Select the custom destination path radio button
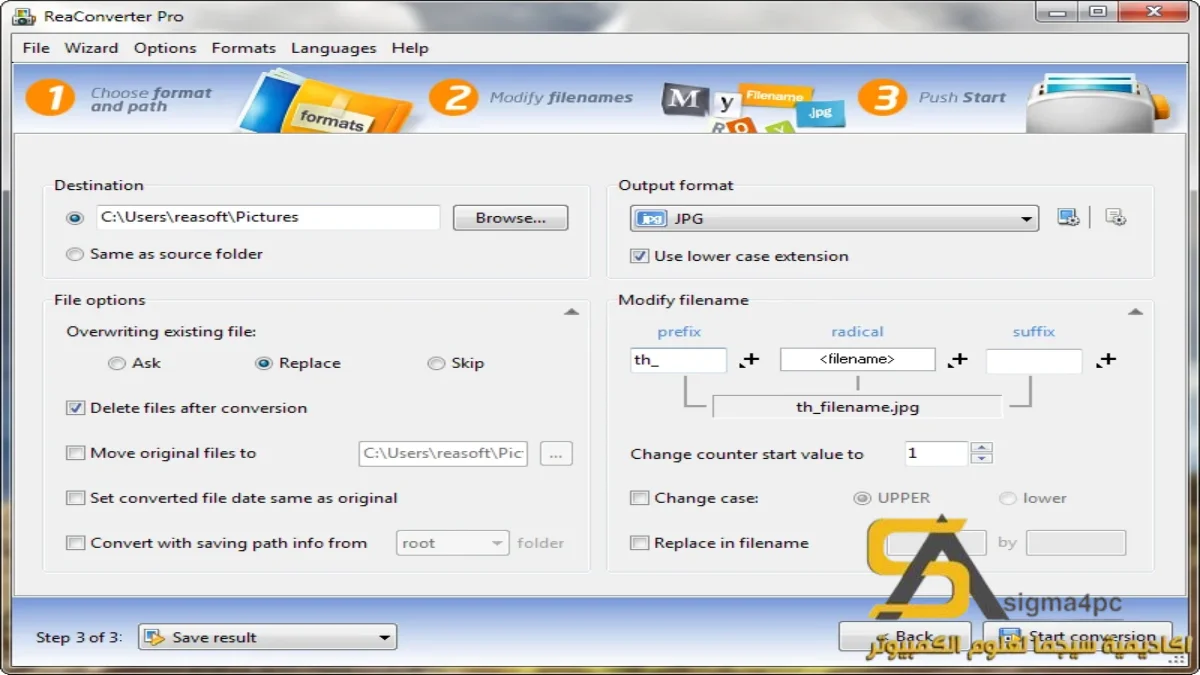Image resolution: width=1200 pixels, height=675 pixels. click(x=74, y=218)
